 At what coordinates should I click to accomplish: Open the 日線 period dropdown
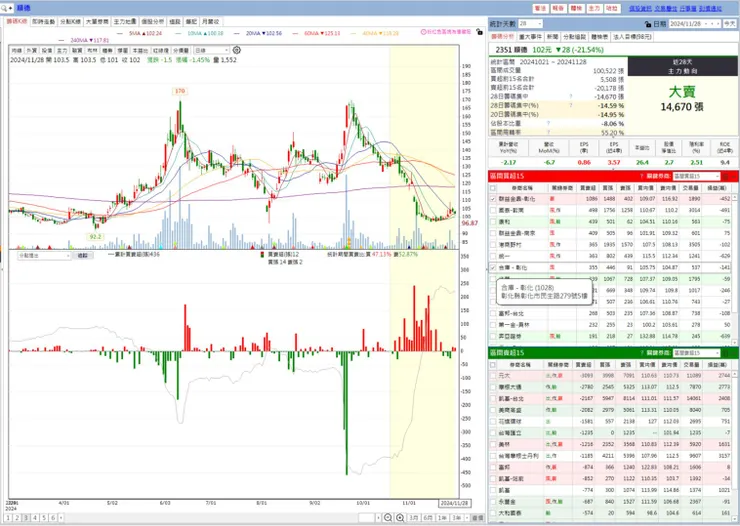click(211, 50)
